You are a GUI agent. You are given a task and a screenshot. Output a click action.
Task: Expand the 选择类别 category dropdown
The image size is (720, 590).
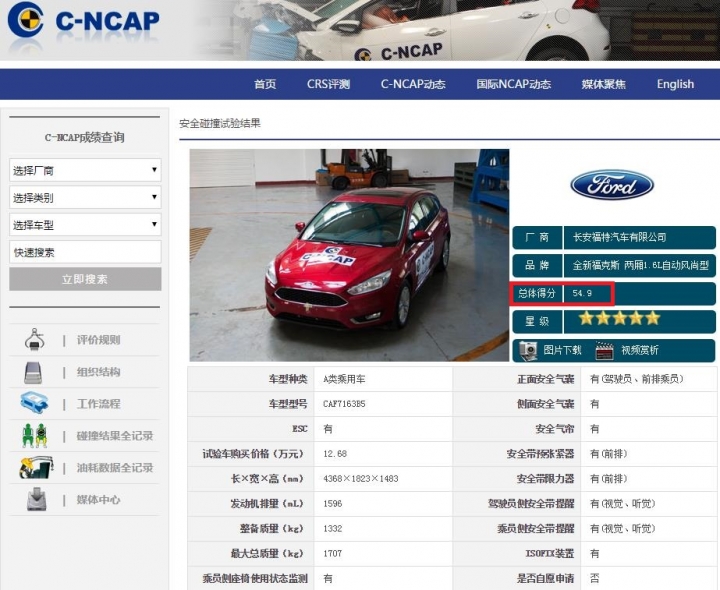[x=85, y=197]
